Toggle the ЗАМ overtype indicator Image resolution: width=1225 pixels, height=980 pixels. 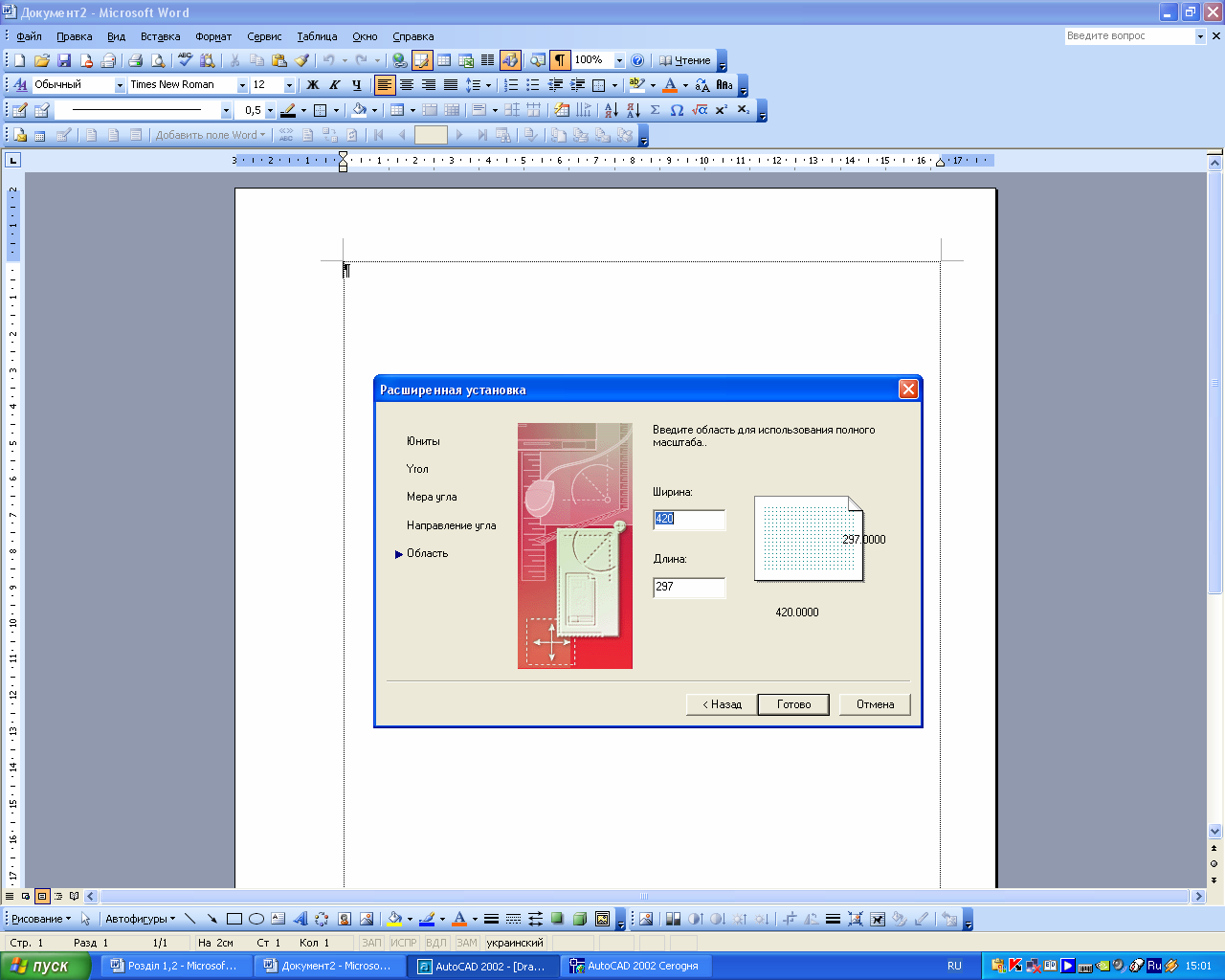pos(466,943)
